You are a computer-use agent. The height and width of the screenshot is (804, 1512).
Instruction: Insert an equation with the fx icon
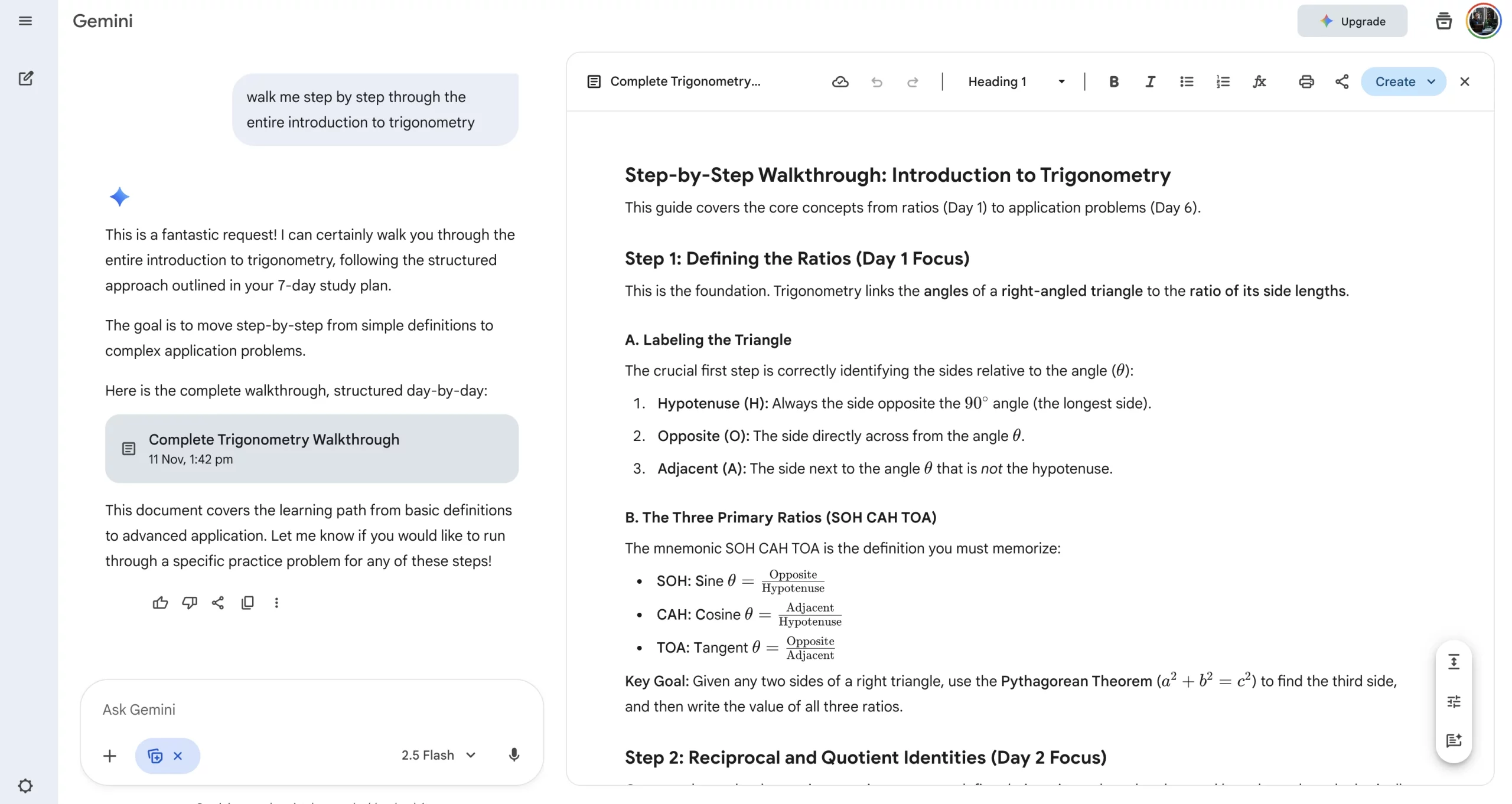[1259, 81]
